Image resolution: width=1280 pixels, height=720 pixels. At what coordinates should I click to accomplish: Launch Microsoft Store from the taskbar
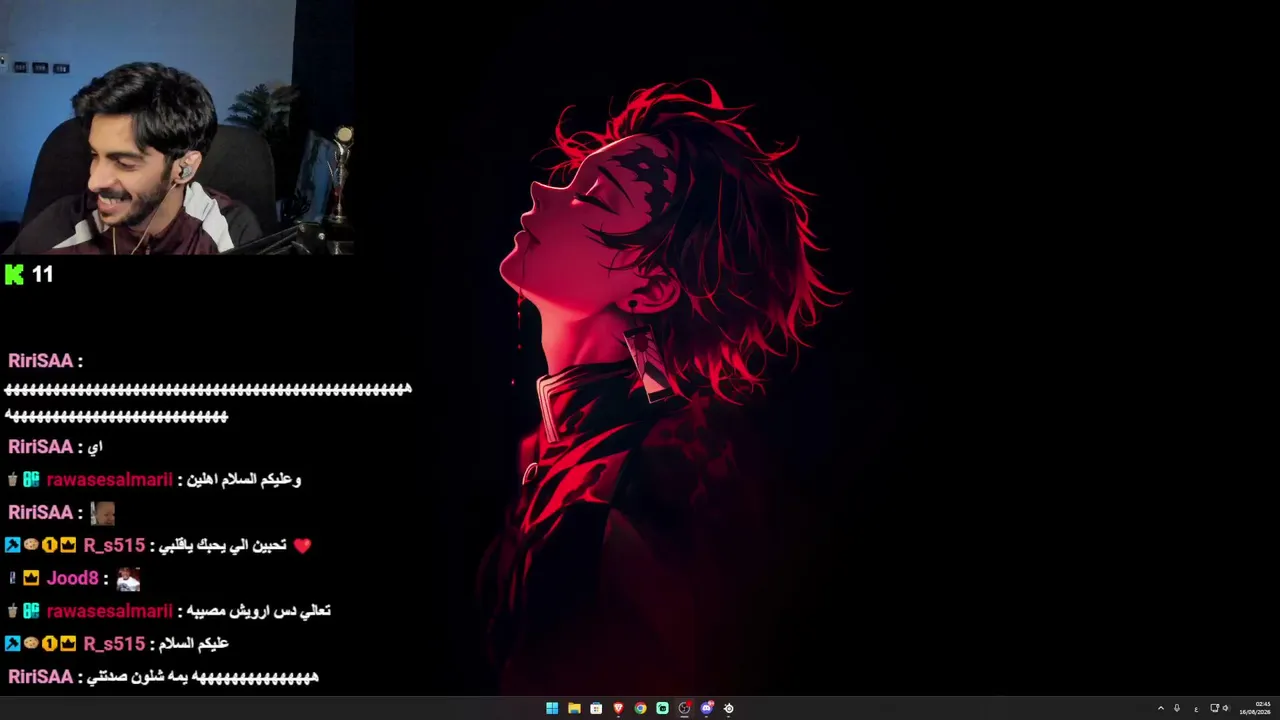596,708
